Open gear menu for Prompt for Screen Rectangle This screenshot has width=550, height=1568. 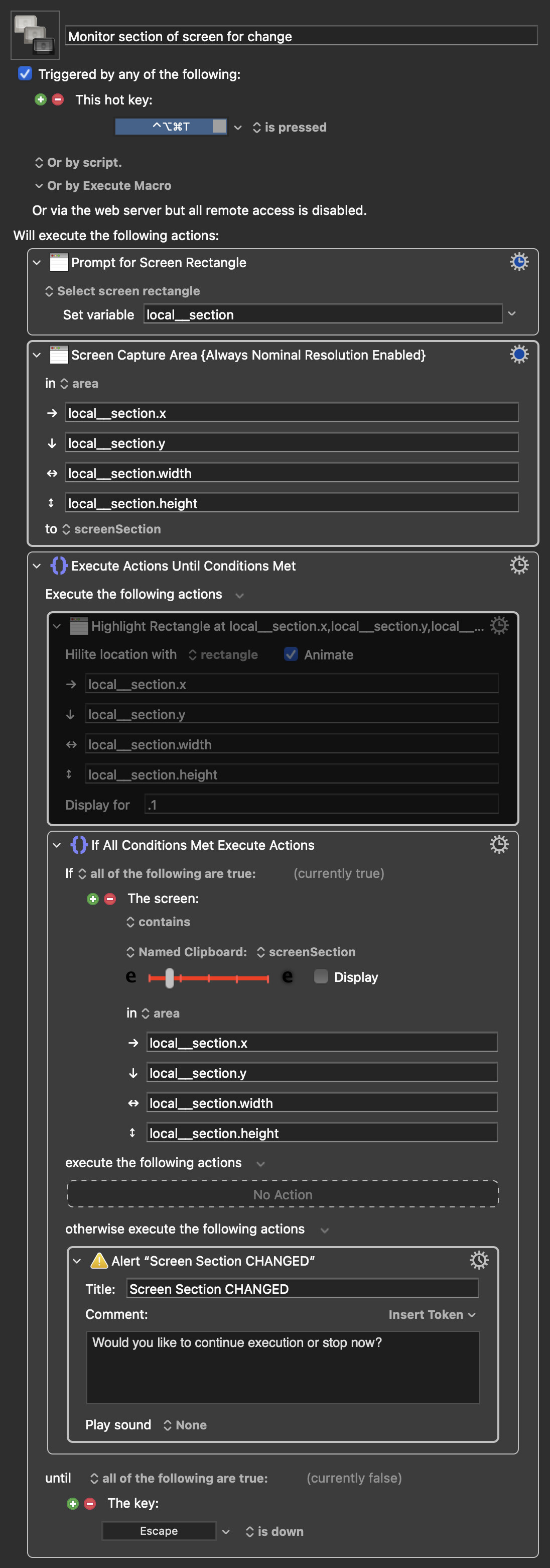click(x=518, y=262)
